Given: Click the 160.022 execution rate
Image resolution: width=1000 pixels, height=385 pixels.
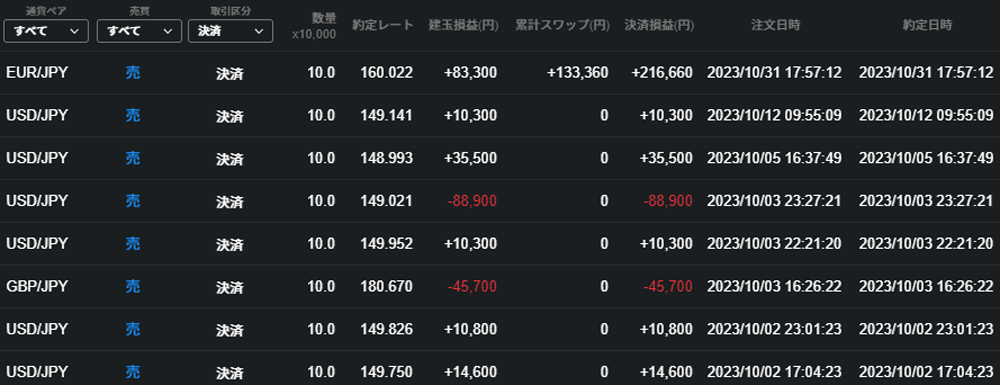Looking at the screenshot, I should [x=386, y=73].
